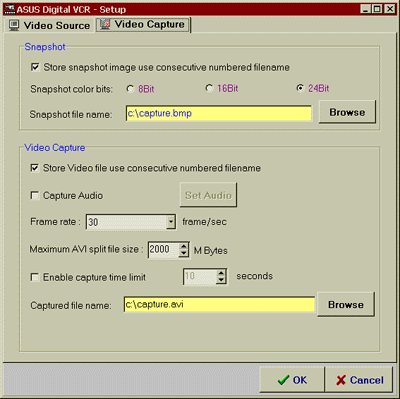The width and height of the screenshot is (400, 399).
Task: Close the Setup window
Action: 389,9
